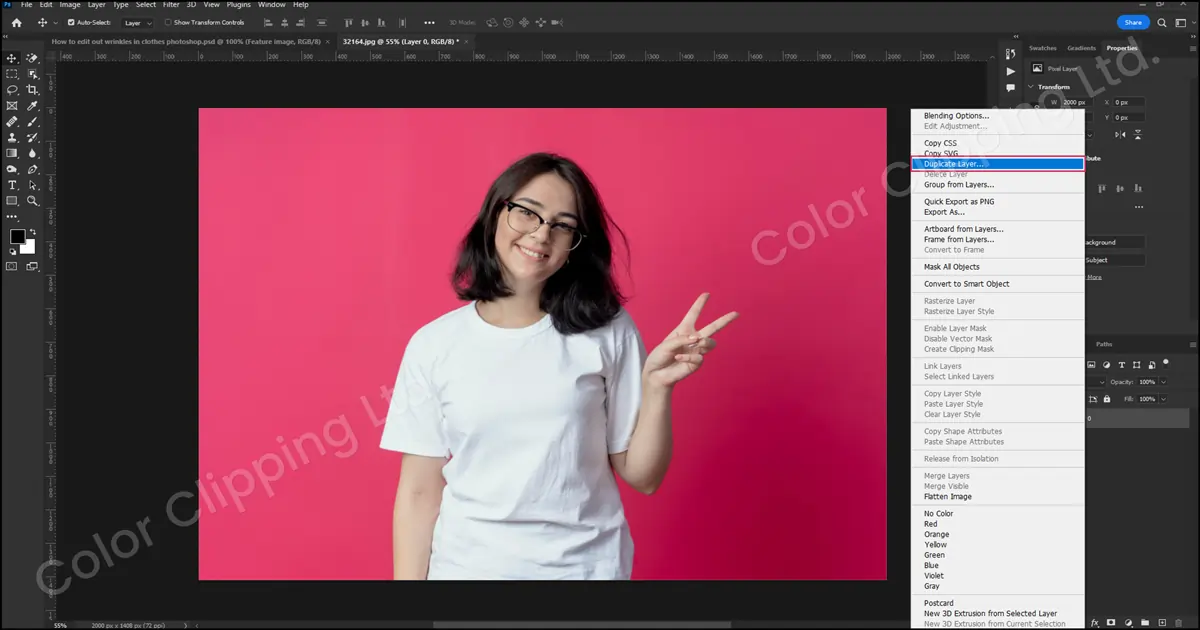Screen dimensions: 1200x630
Task: Choose the Clone Stamp tool
Action: coord(12,138)
